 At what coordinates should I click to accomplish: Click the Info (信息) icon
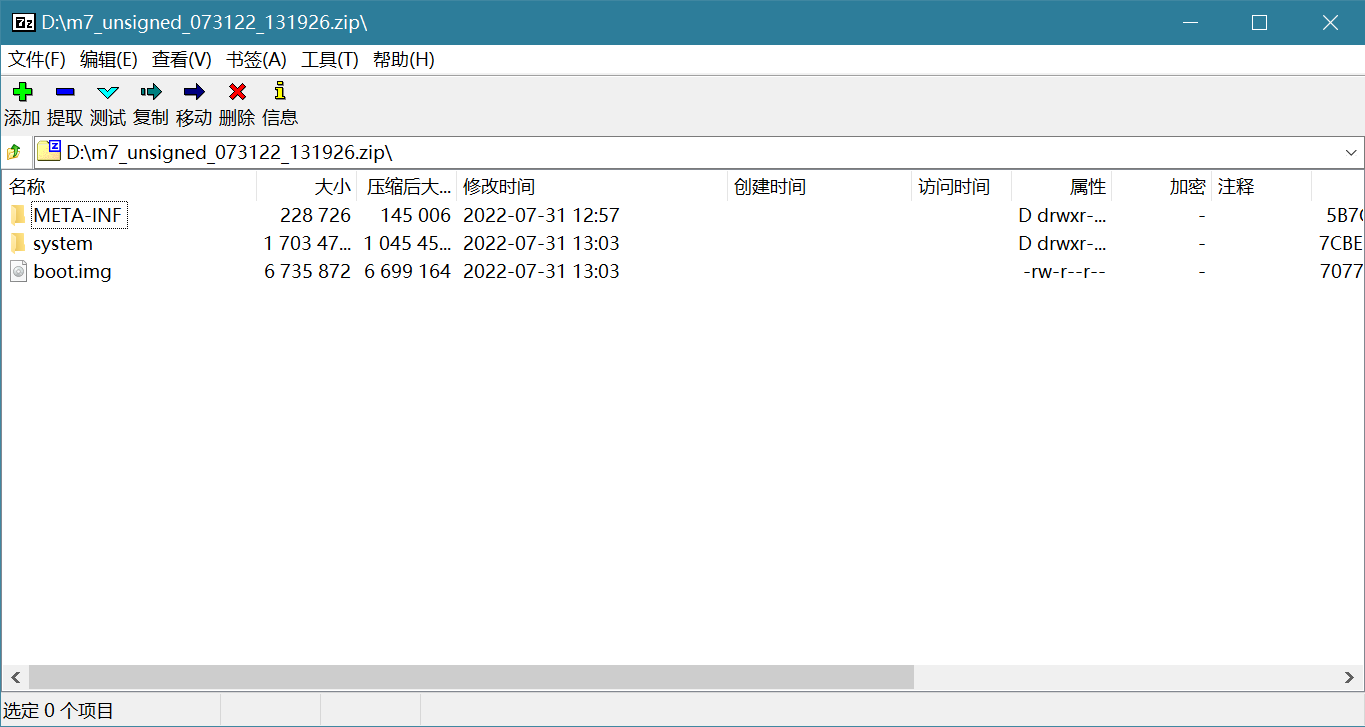(280, 92)
